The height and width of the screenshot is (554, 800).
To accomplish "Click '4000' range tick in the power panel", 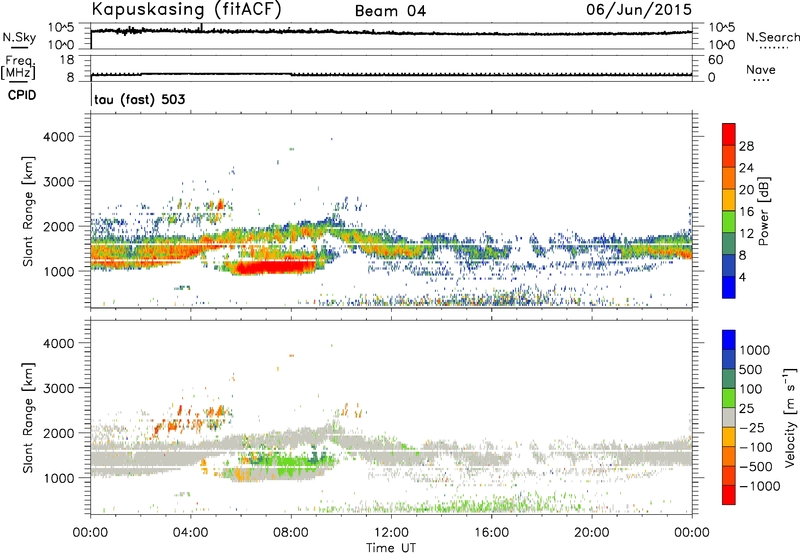I will click(59, 137).
